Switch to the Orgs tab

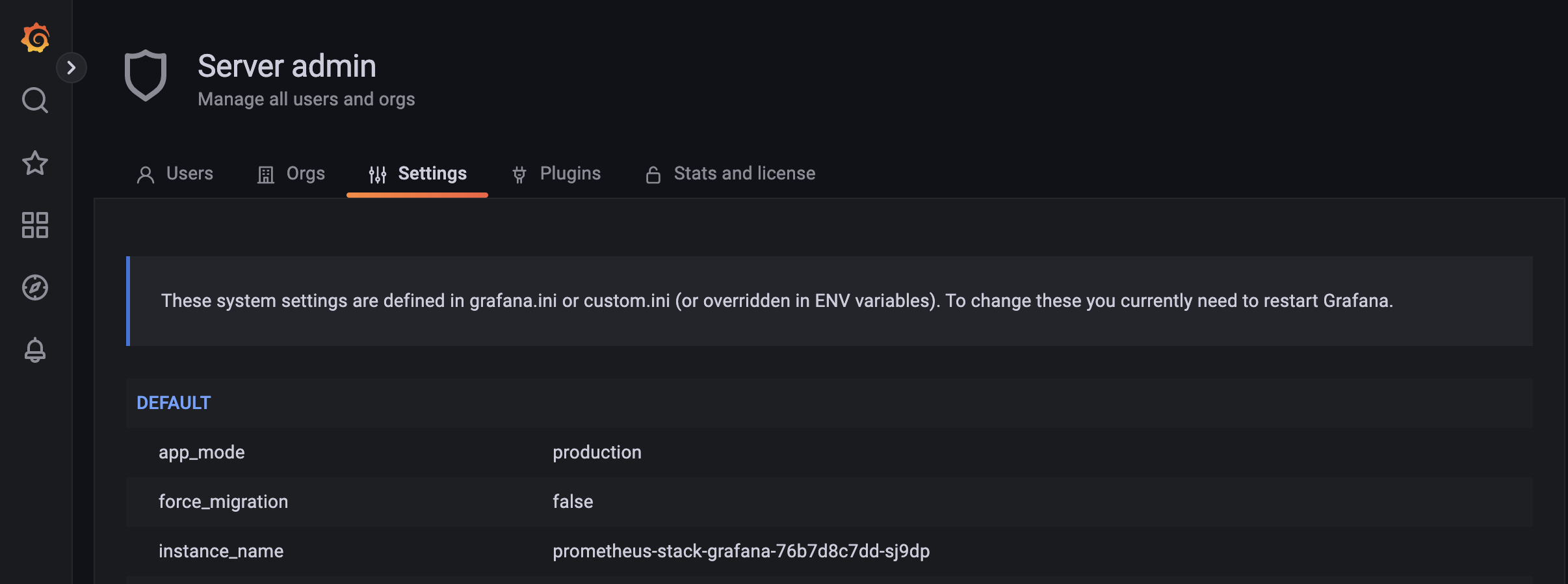coord(305,174)
